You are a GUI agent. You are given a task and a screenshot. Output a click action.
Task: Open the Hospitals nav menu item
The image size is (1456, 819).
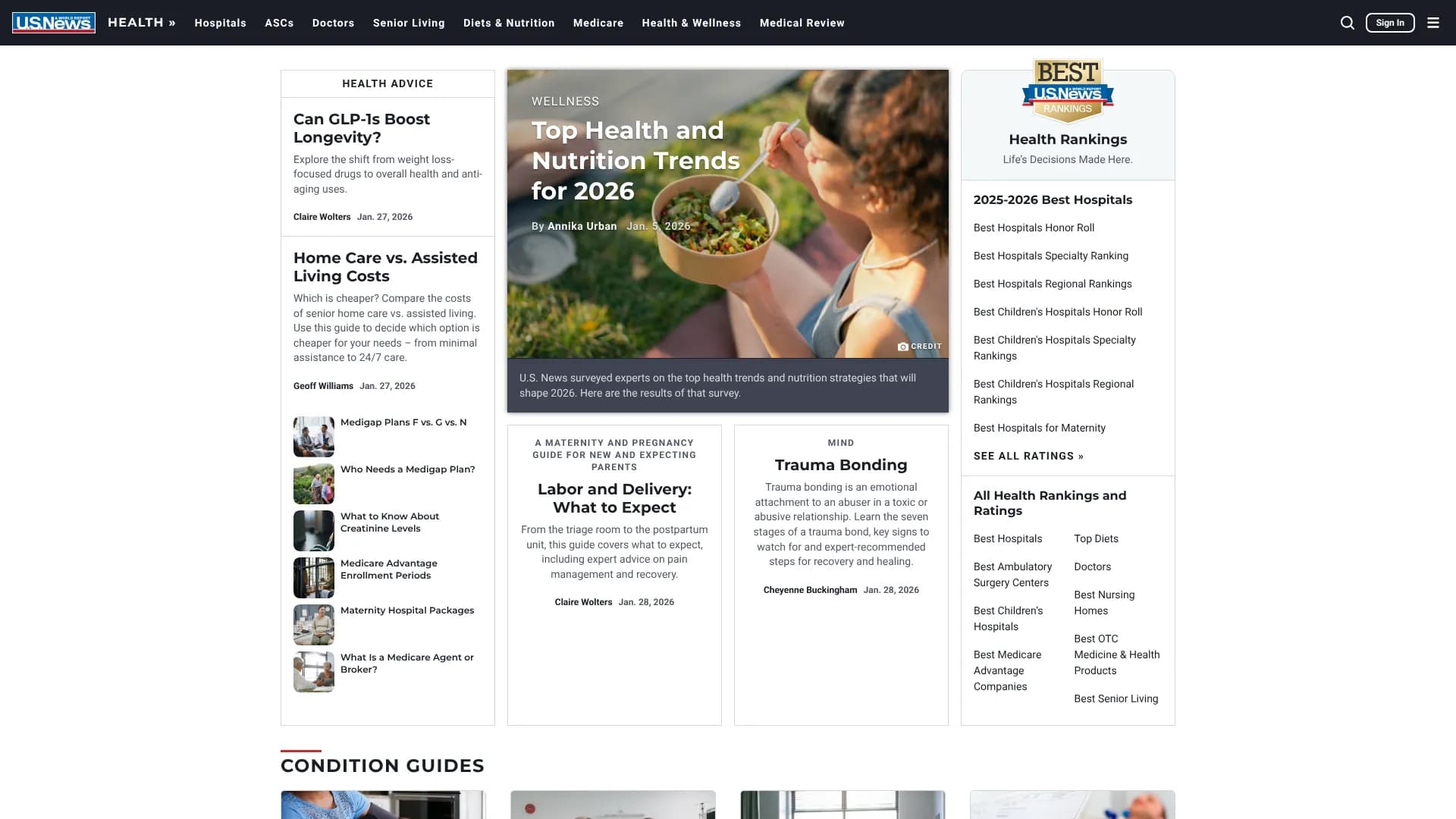point(220,23)
